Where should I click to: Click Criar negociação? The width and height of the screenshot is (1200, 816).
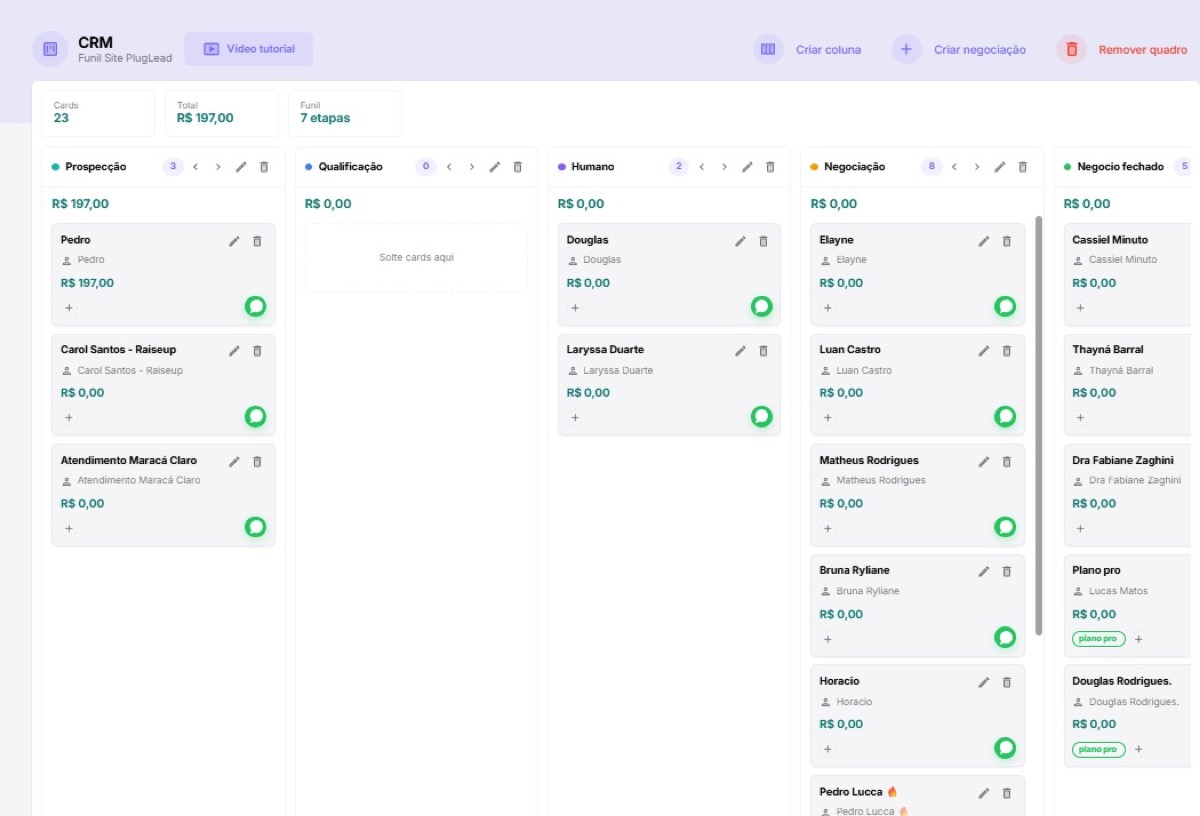click(x=958, y=49)
